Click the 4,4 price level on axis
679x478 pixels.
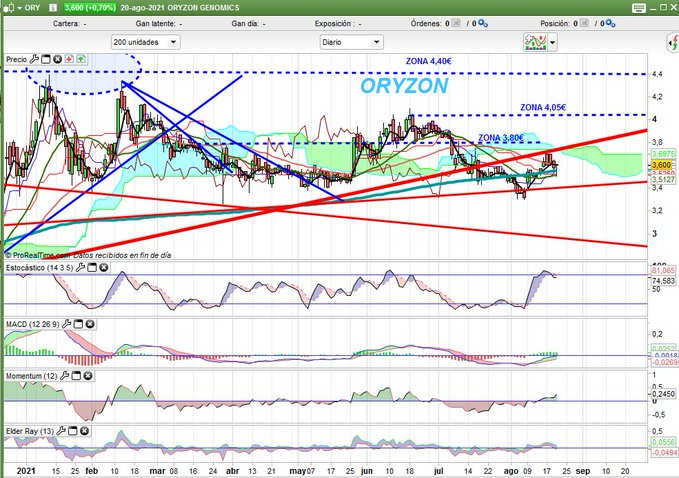pos(657,74)
